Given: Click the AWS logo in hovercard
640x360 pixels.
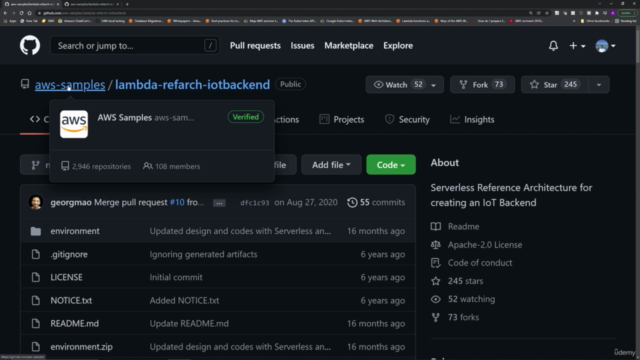Looking at the screenshot, I should (74, 124).
